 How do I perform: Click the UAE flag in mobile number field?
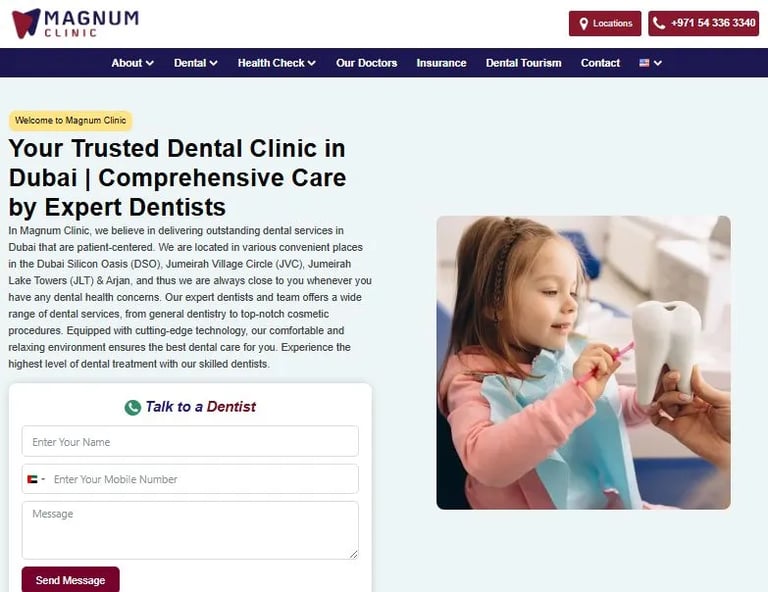coord(32,479)
